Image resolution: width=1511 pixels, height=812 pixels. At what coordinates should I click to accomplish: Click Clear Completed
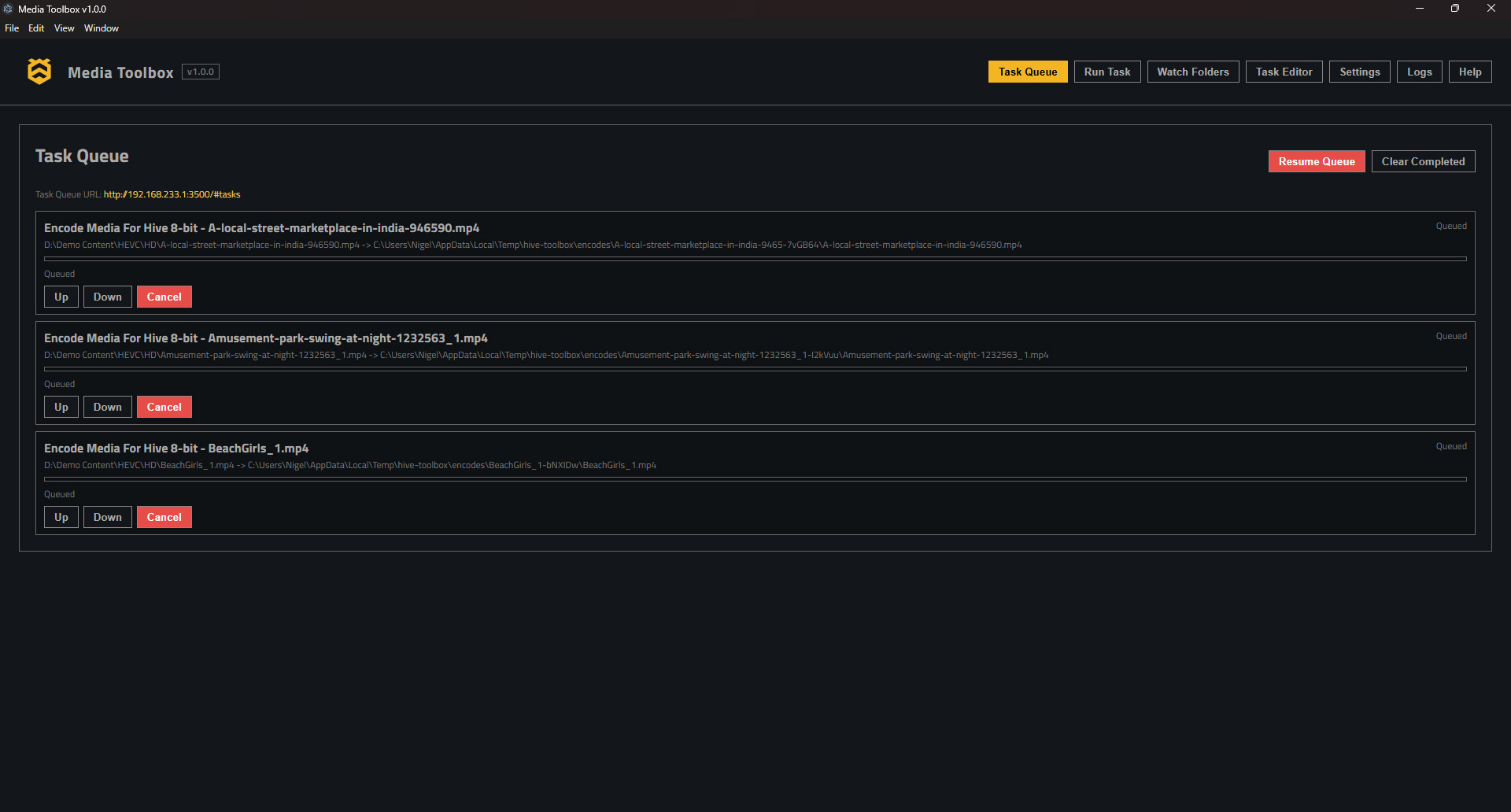pos(1423,161)
